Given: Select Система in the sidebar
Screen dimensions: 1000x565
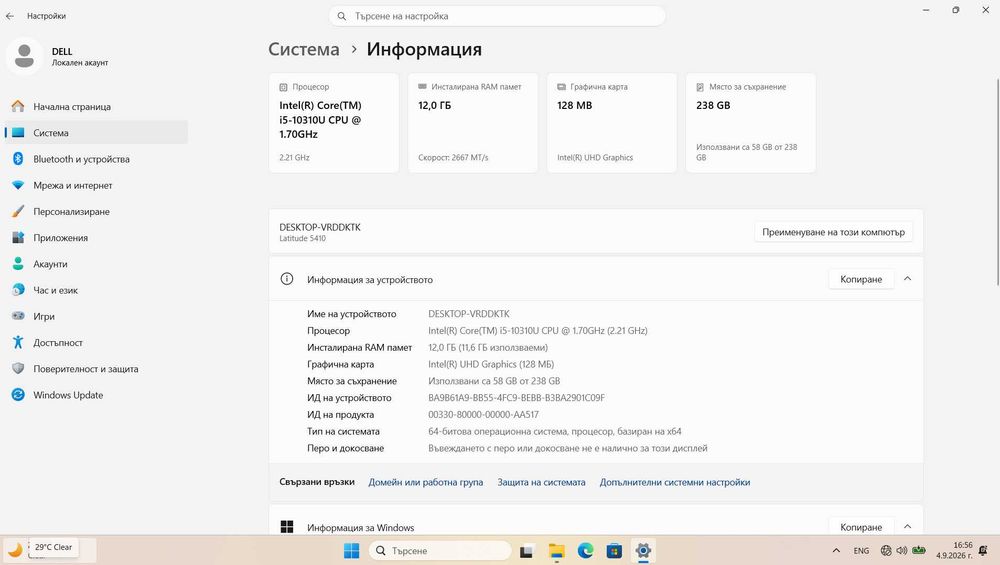Looking at the screenshot, I should (x=96, y=133).
